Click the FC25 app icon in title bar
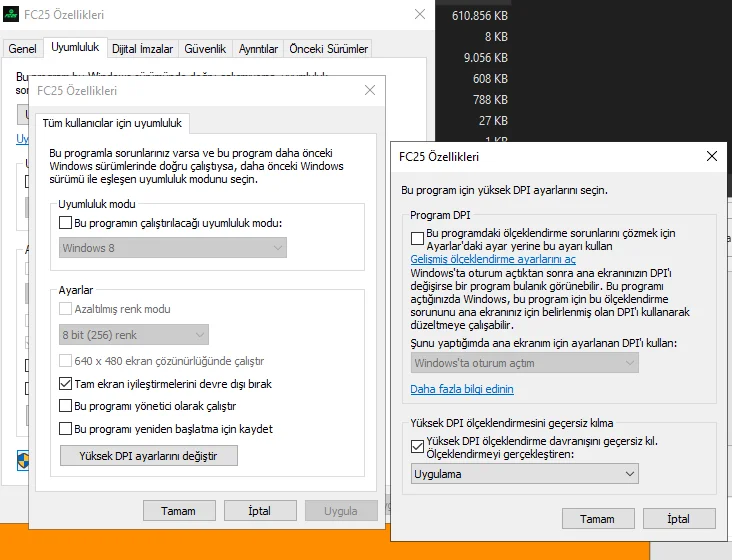732x560 pixels. click(11, 14)
